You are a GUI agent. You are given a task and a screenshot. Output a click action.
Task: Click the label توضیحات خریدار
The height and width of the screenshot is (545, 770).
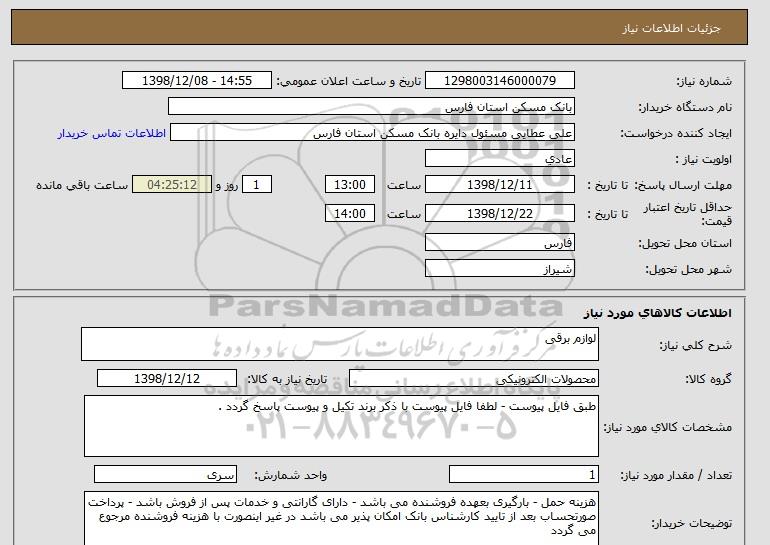click(691, 523)
